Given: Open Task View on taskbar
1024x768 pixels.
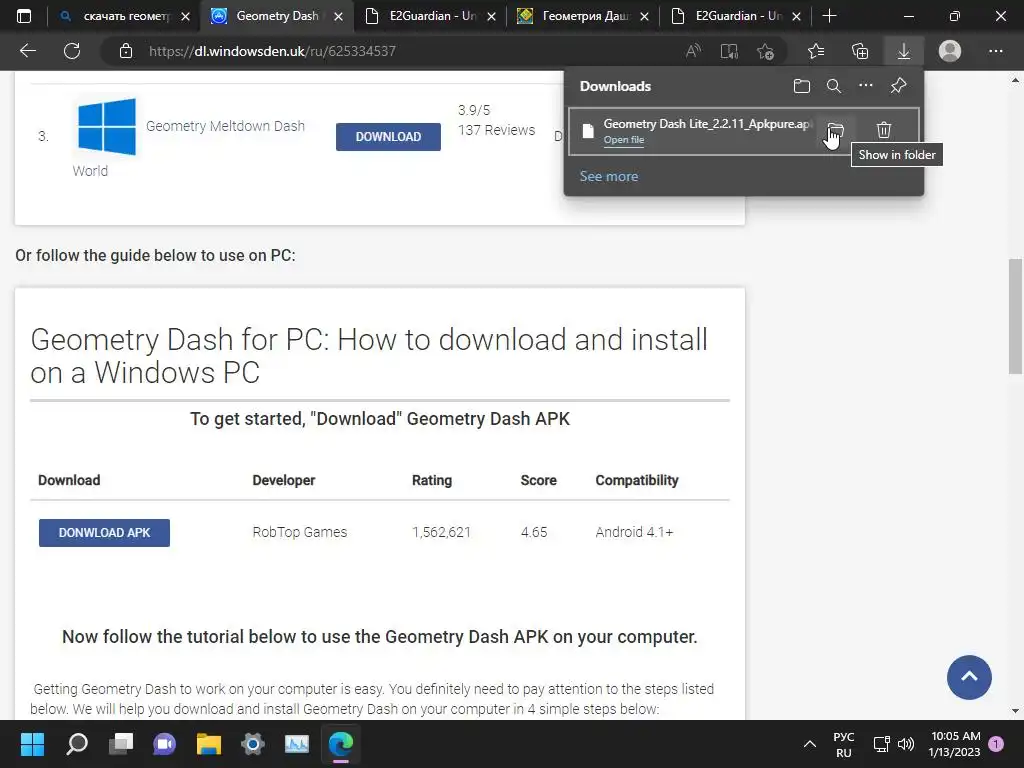Looking at the screenshot, I should (121, 744).
